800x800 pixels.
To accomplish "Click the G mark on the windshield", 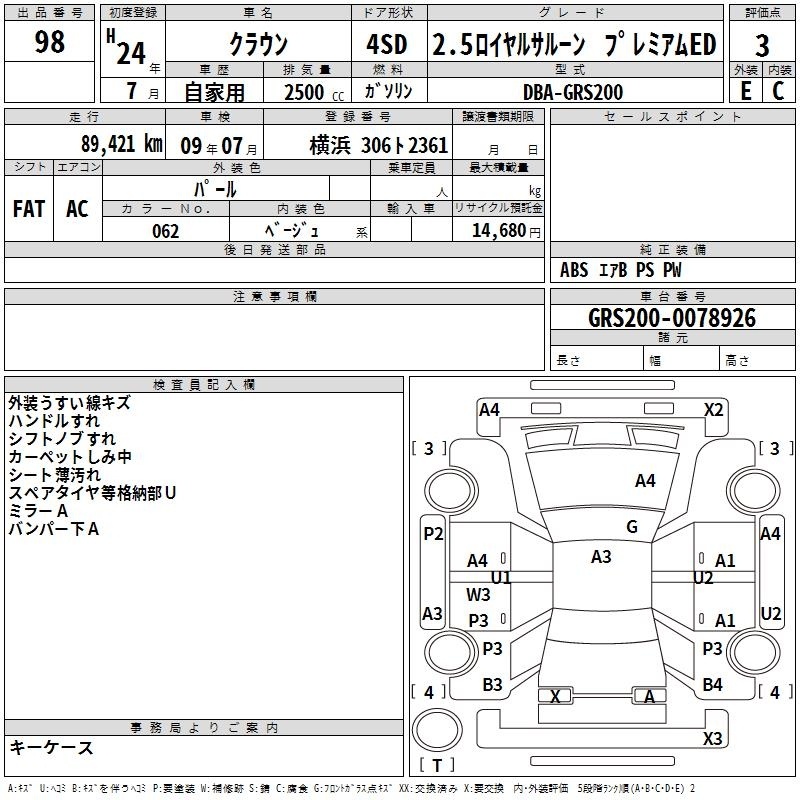I will pos(631,527).
